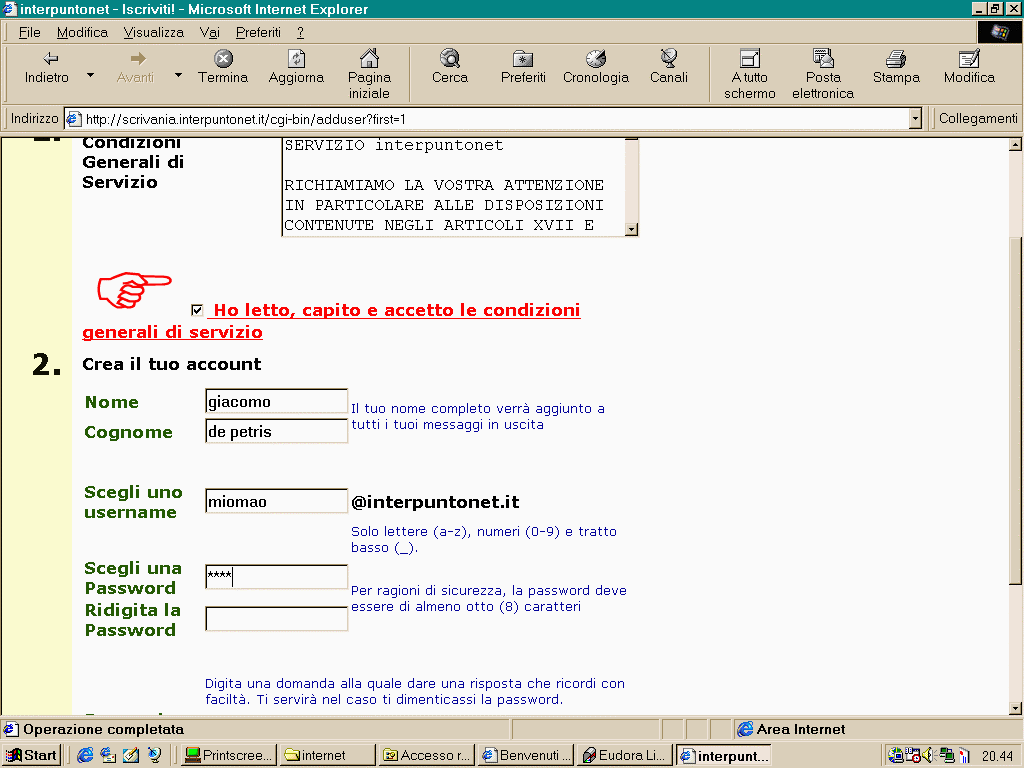1024x768 pixels.
Task: Switch to Benvenuti taskbar window
Action: (526, 755)
